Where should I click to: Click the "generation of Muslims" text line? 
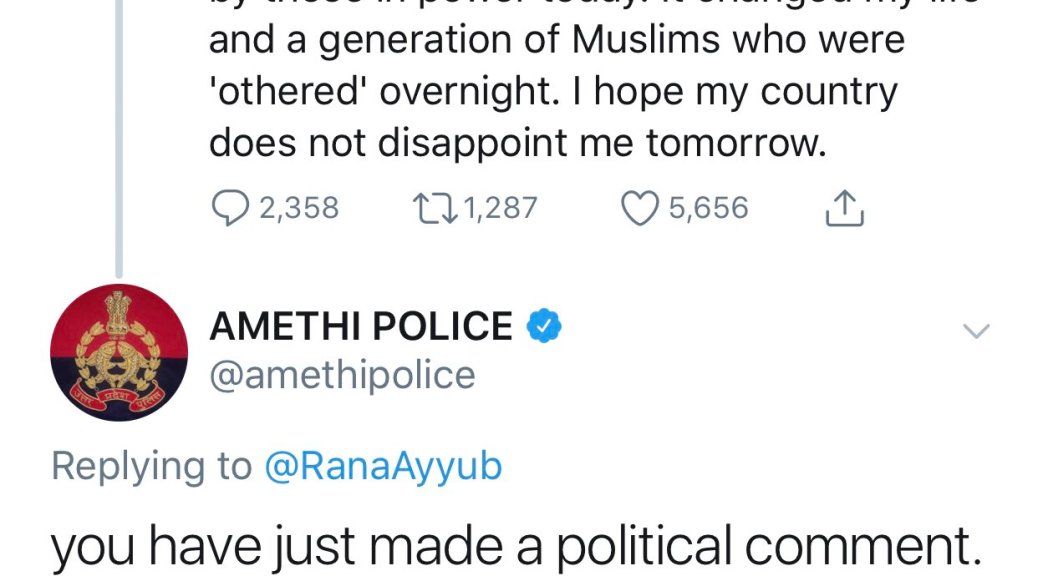[x=556, y=41]
